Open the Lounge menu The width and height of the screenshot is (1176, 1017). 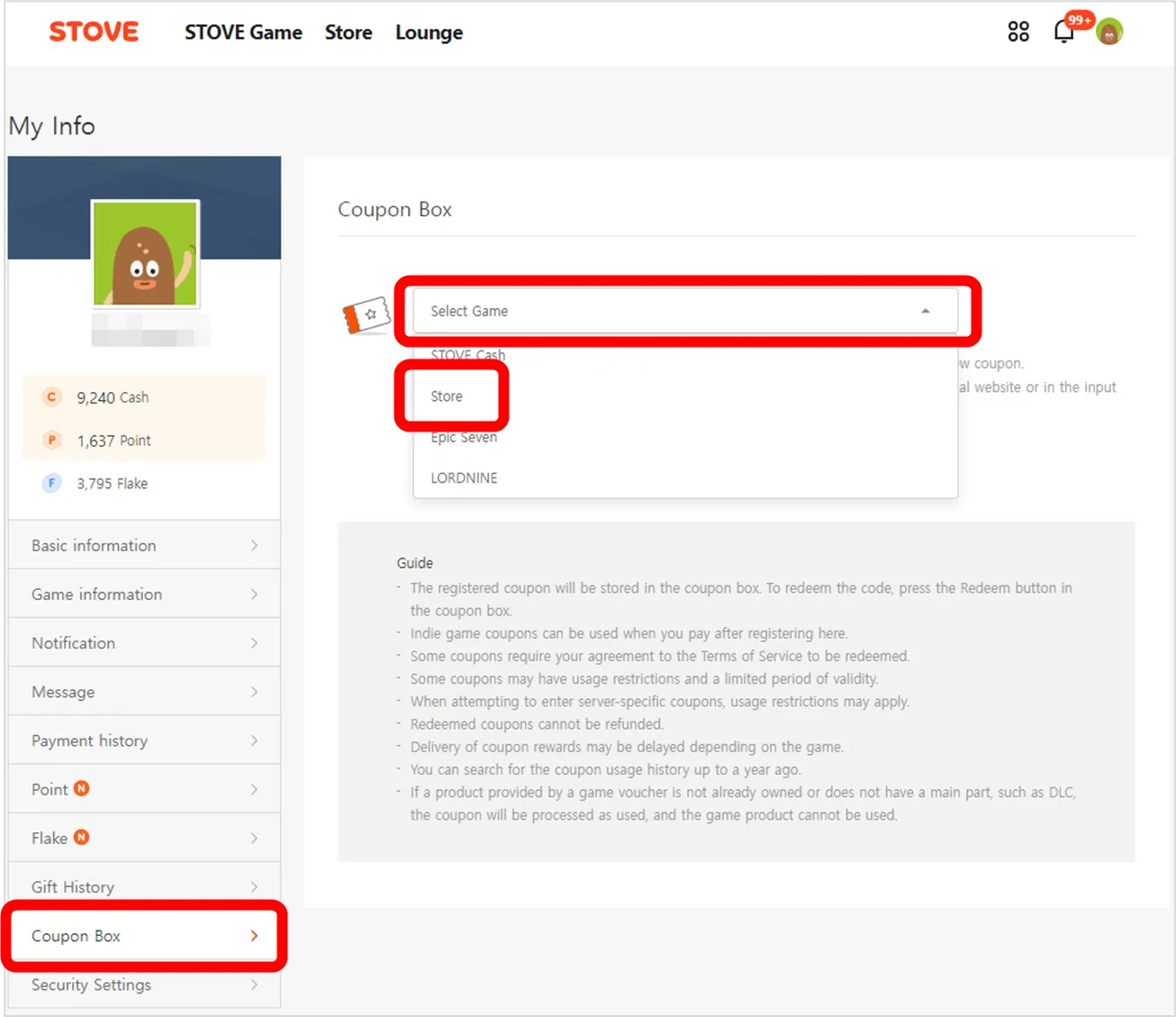pos(429,32)
